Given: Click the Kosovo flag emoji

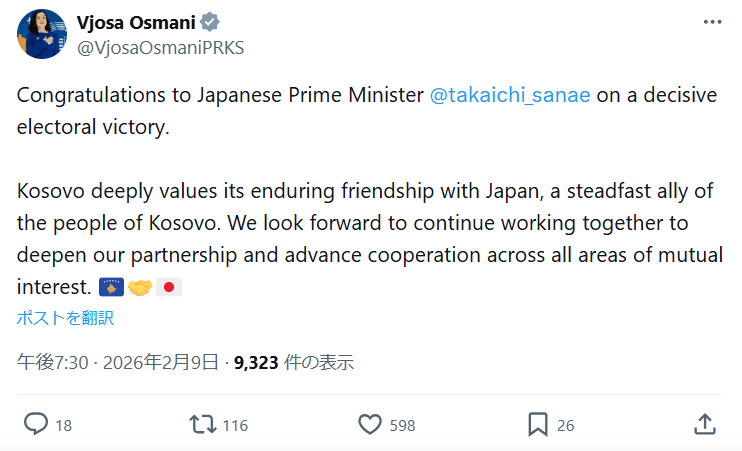Looking at the screenshot, I should 111,288.
